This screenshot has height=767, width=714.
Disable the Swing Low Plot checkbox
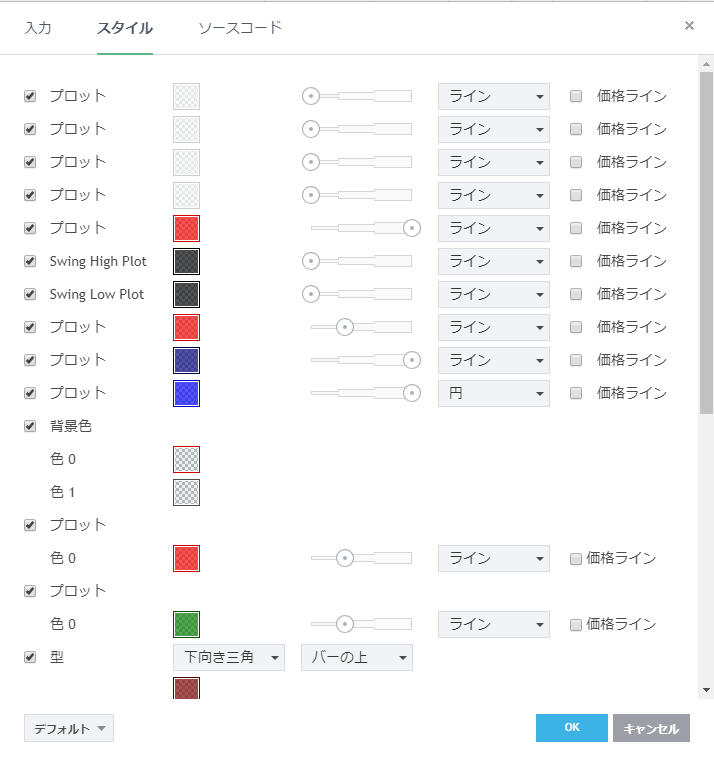pos(30,294)
